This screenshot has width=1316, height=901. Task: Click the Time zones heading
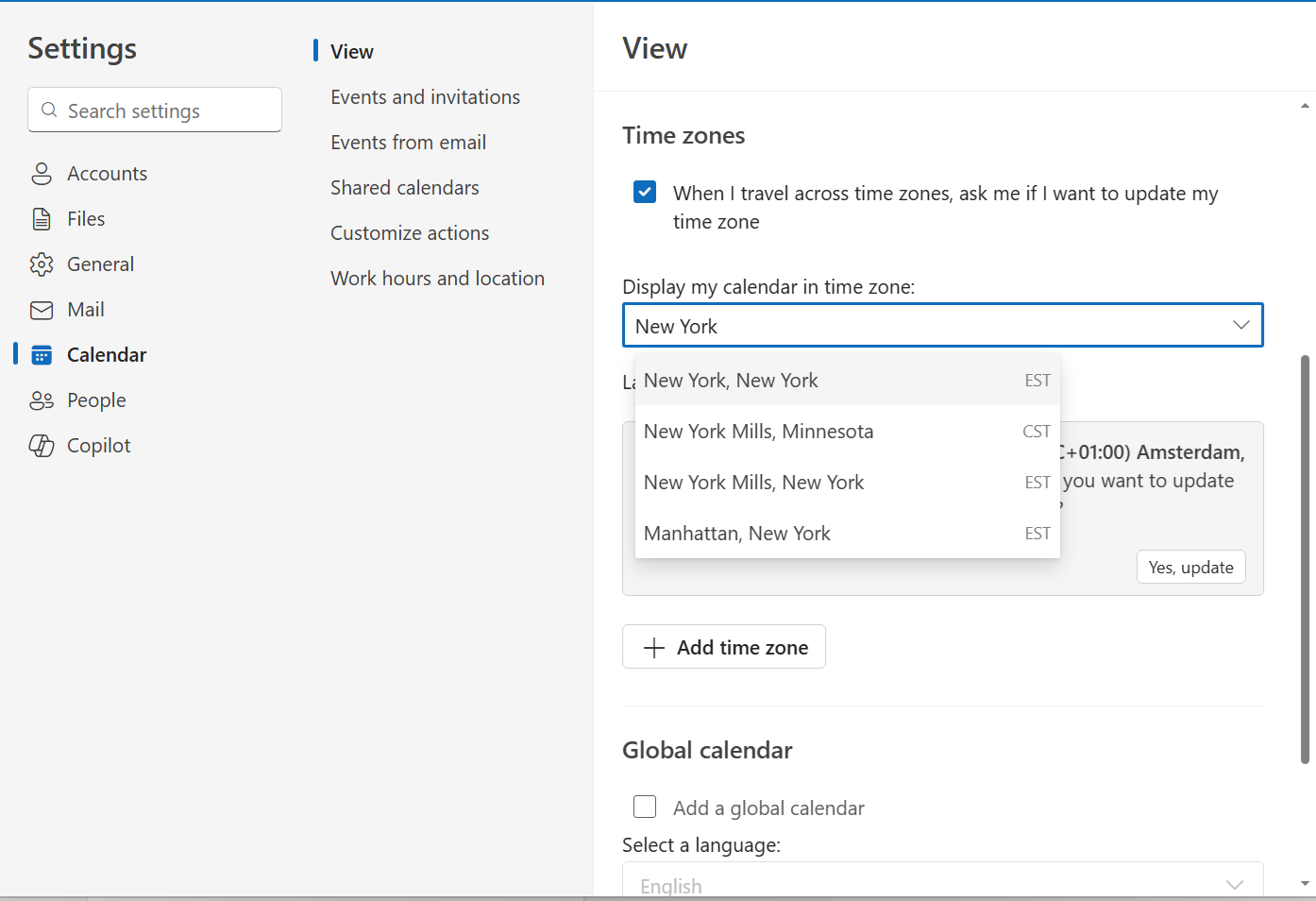pos(683,135)
